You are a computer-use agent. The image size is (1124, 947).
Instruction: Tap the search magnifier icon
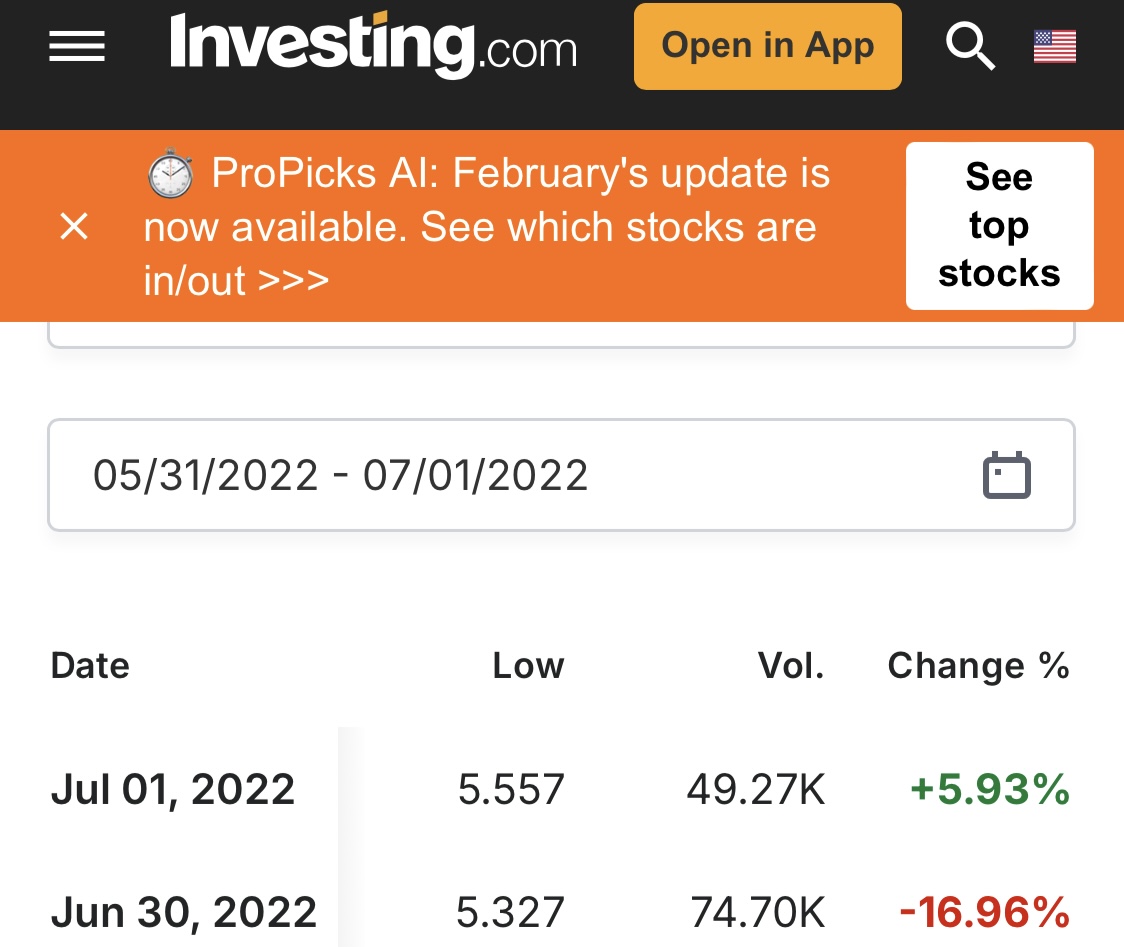[970, 46]
